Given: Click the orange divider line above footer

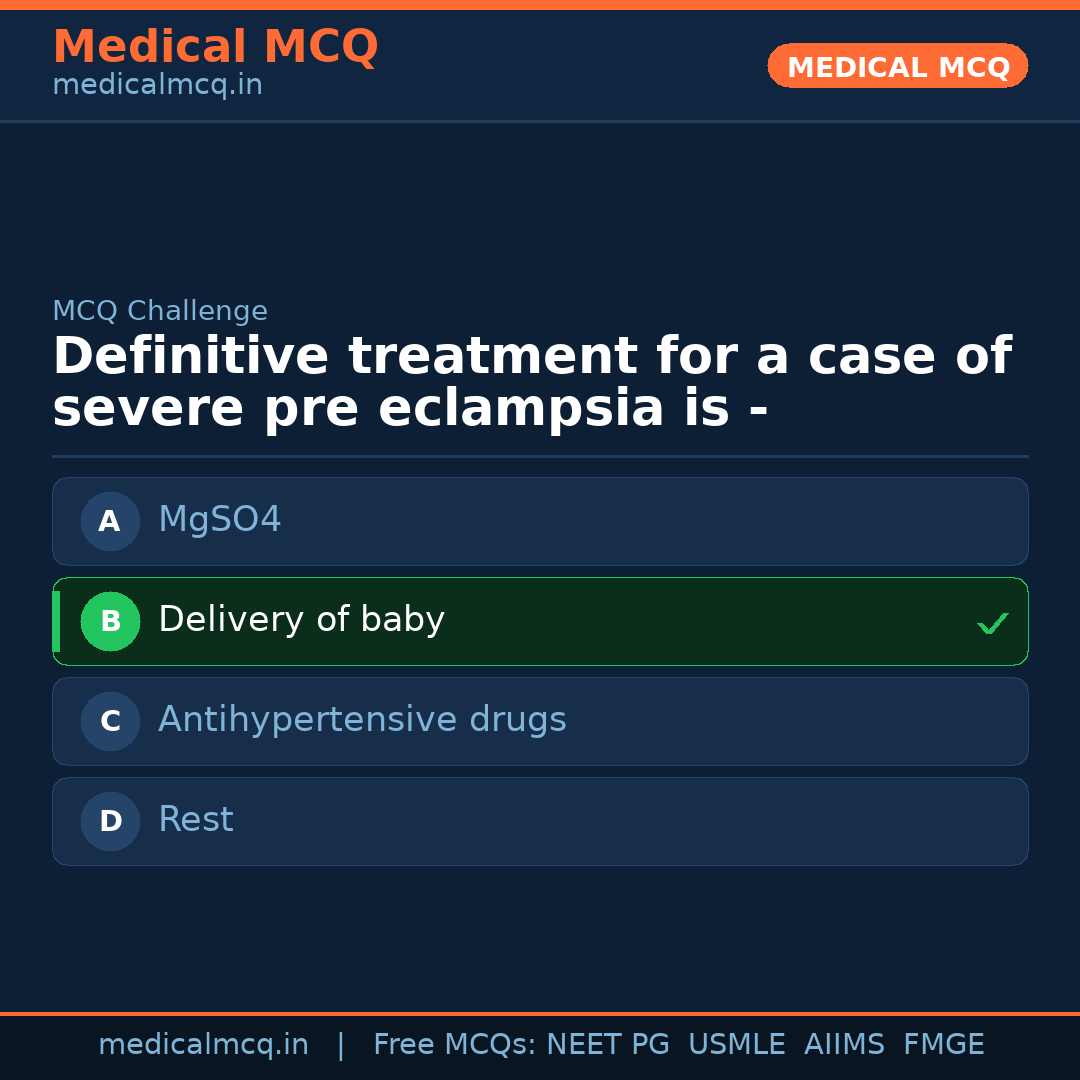Looking at the screenshot, I should [x=540, y=1012].
